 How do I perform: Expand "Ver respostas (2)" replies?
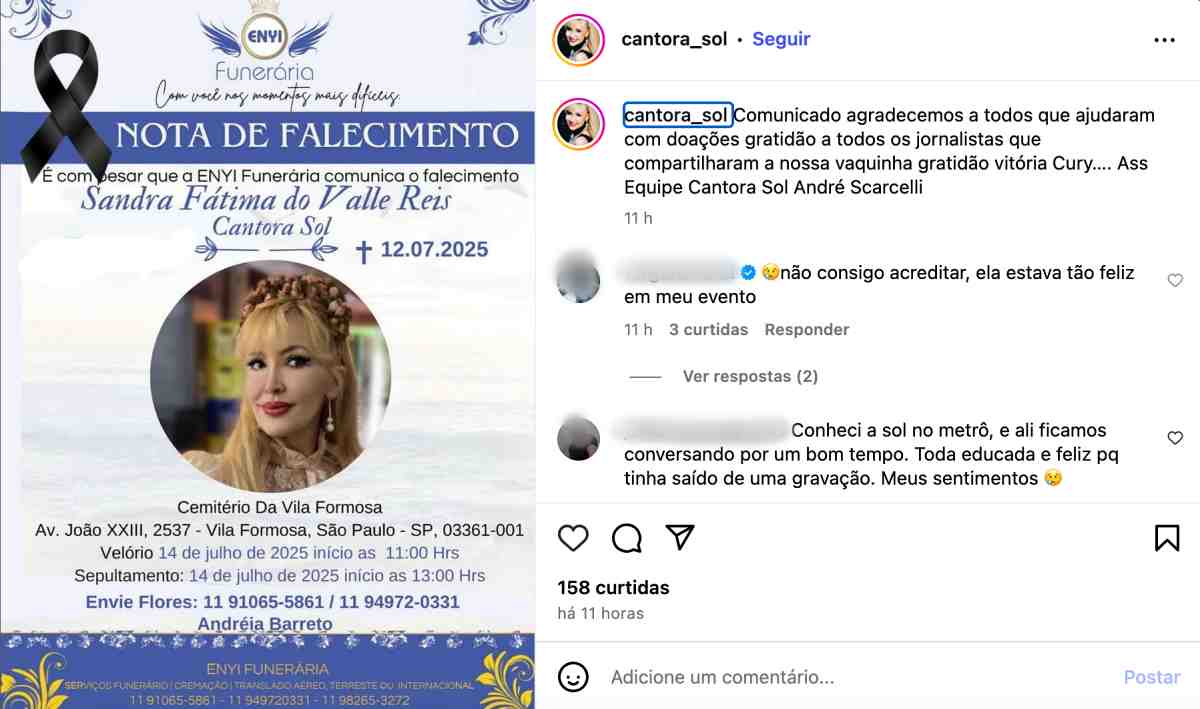(750, 377)
